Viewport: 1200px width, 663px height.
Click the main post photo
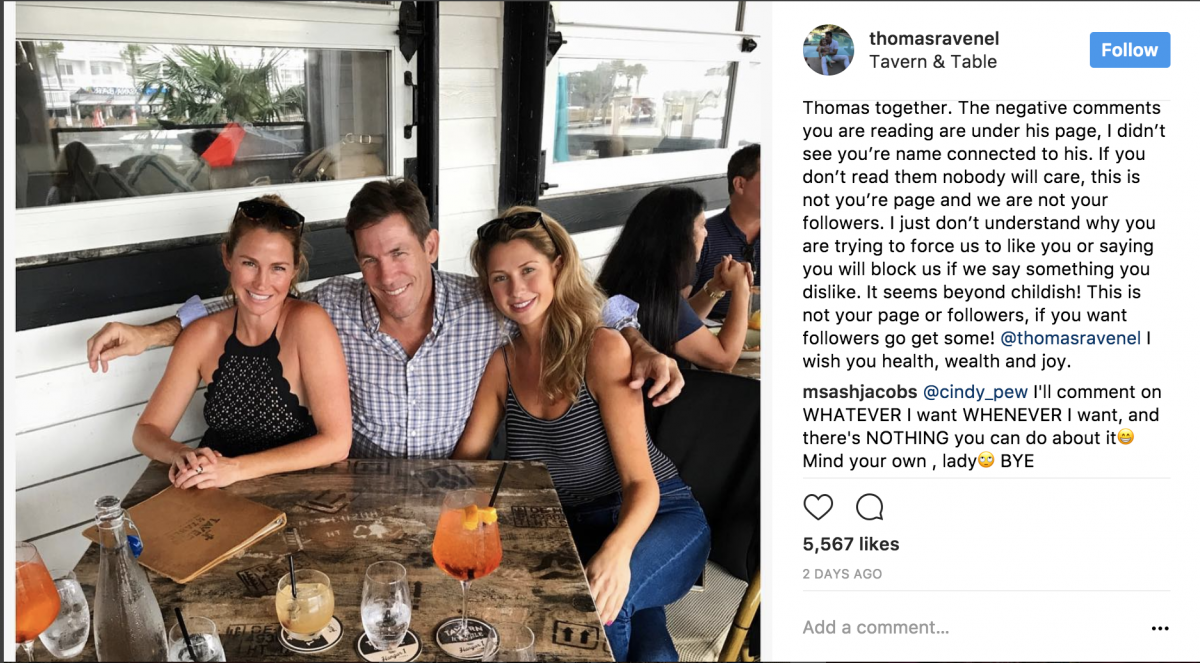tap(386, 331)
